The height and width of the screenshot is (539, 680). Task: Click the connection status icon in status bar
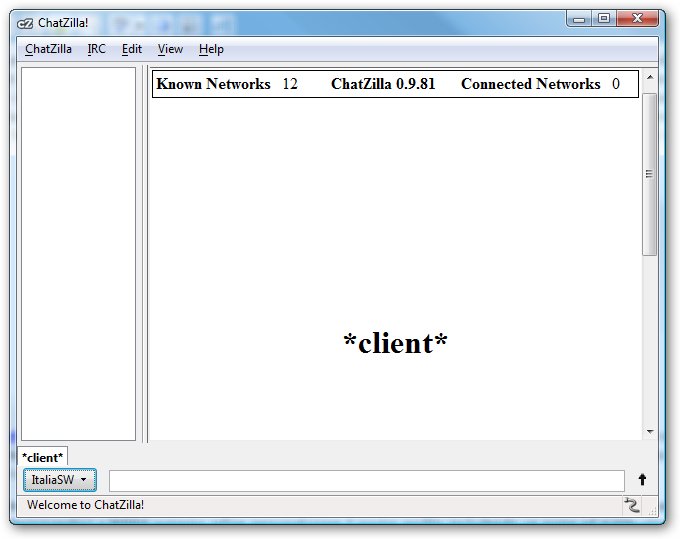[632, 505]
